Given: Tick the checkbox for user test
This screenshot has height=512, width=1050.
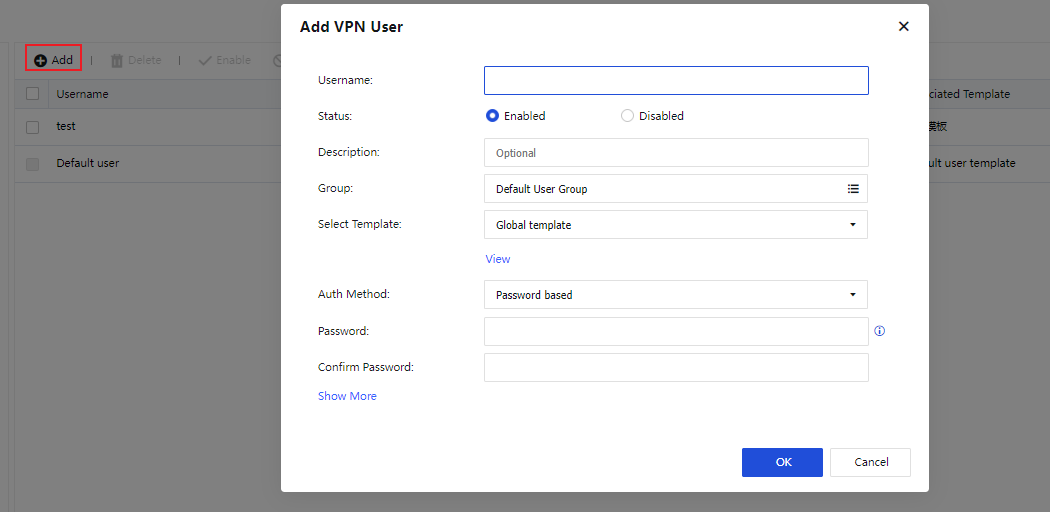Looking at the screenshot, I should tap(33, 127).
